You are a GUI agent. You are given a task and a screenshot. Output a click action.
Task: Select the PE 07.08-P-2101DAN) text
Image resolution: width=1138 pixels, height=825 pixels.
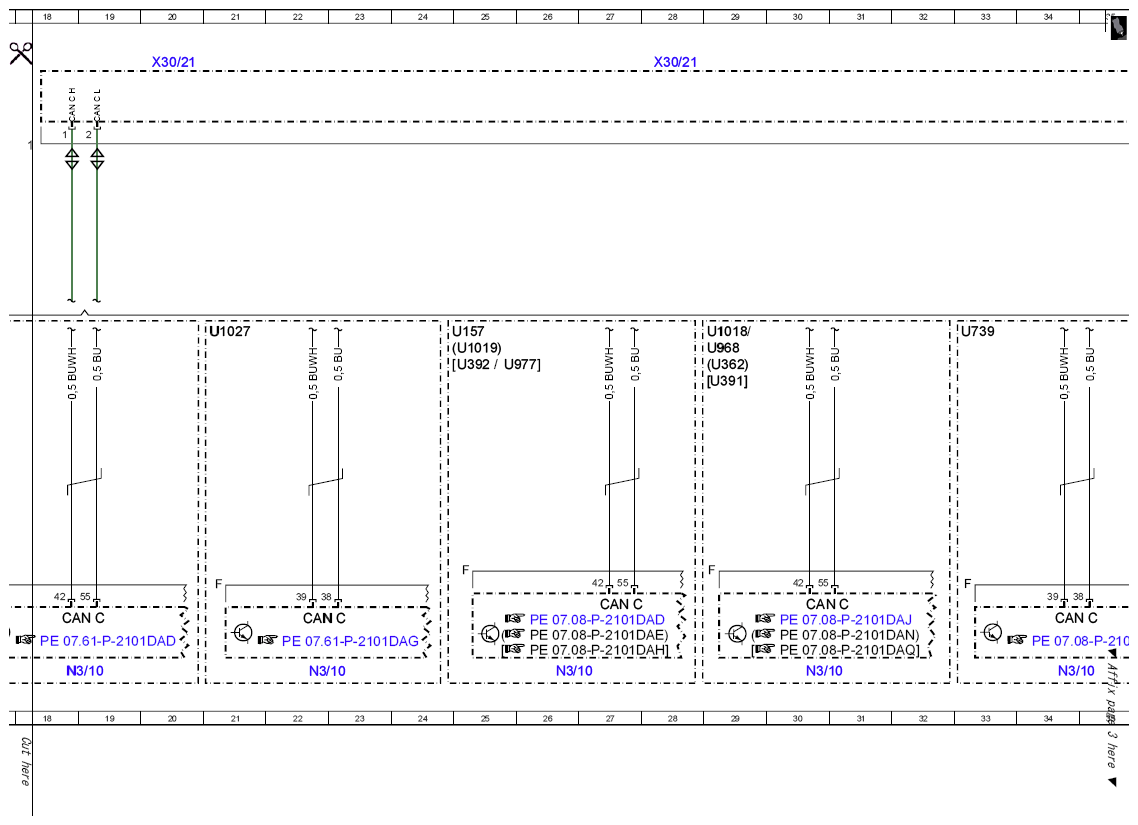click(849, 635)
